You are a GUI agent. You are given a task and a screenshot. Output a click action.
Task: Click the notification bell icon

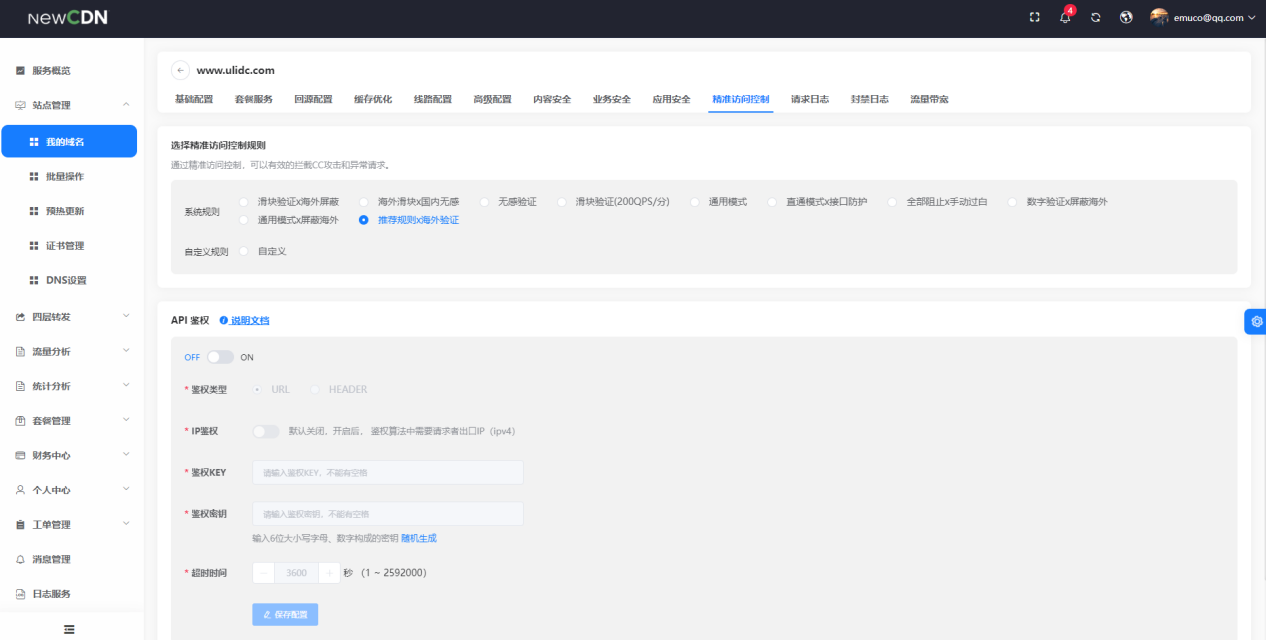click(1065, 18)
